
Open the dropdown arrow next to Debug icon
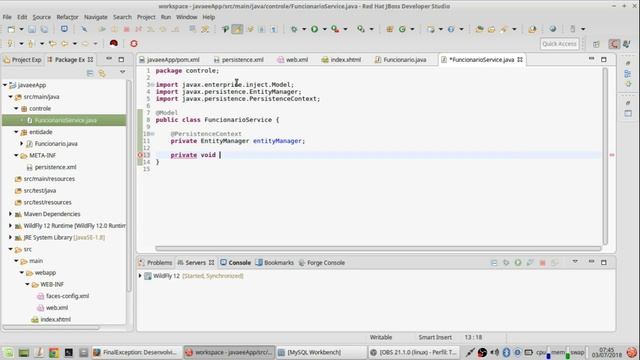pyautogui.click(x=304, y=29)
